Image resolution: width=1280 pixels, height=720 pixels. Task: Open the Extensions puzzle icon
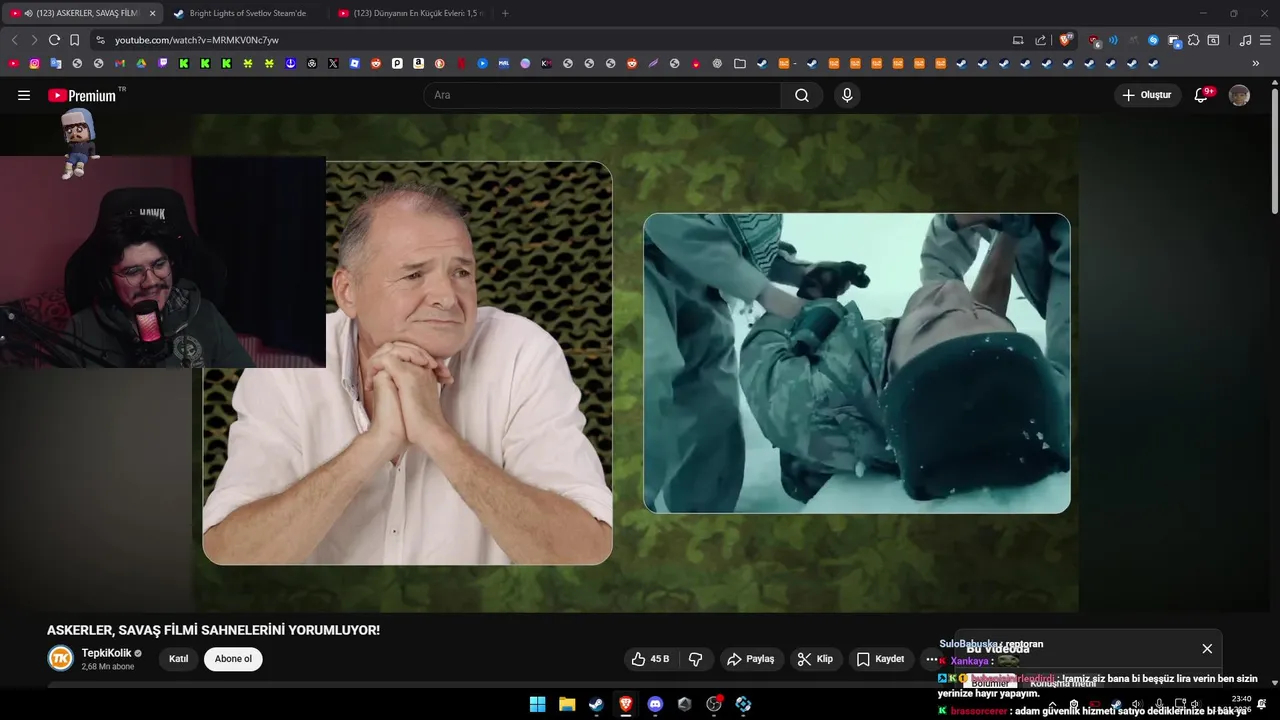tap(1193, 40)
